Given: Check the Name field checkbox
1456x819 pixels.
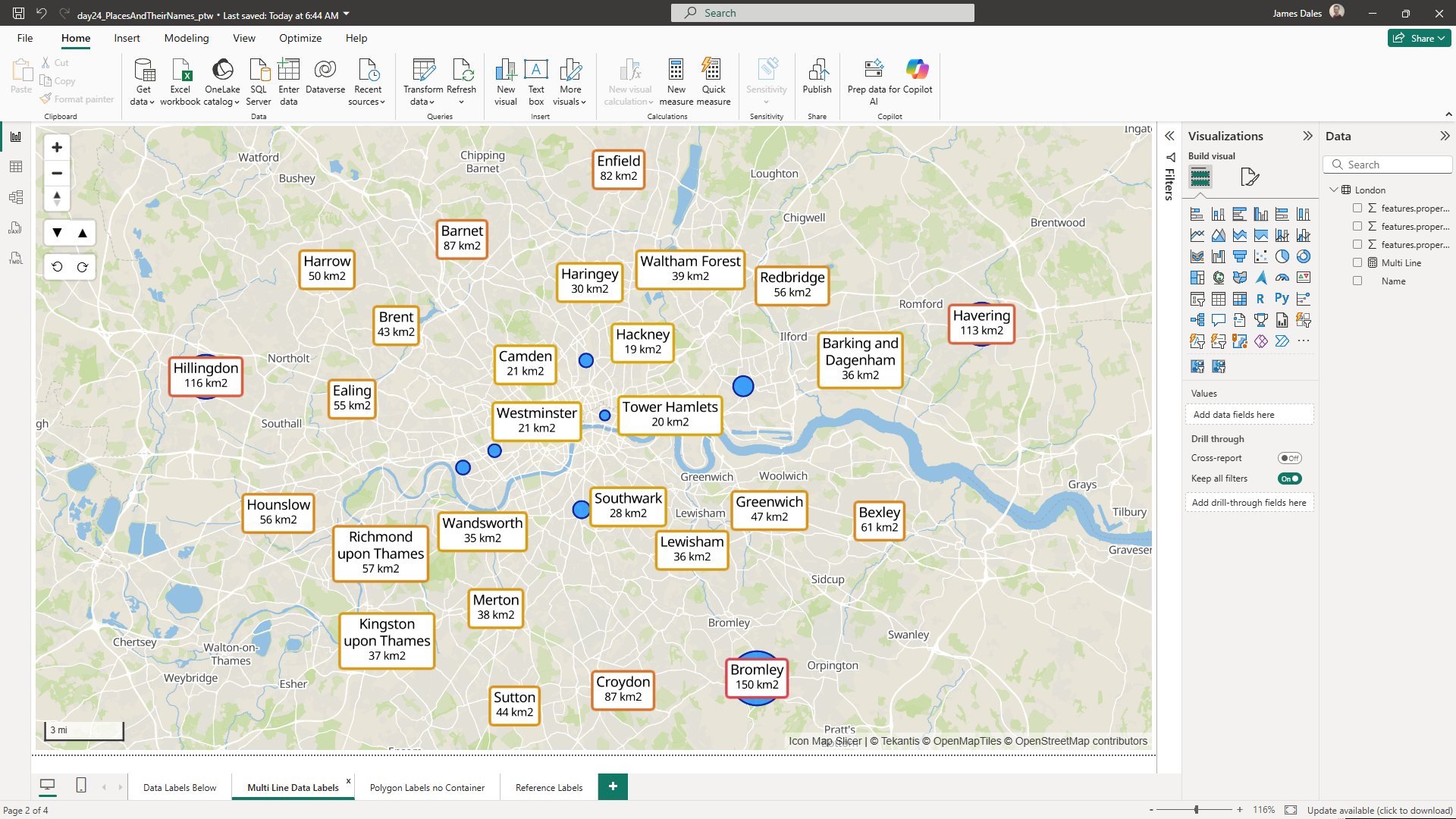Looking at the screenshot, I should 1357,281.
